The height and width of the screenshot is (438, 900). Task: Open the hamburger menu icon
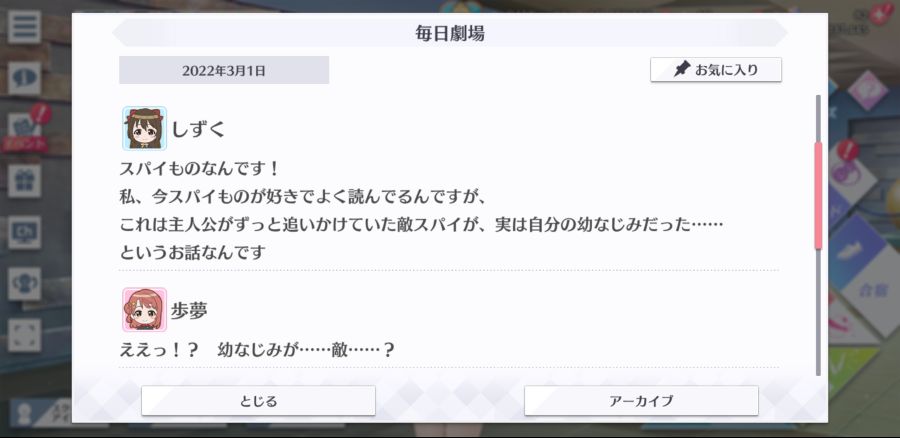coord(24,26)
